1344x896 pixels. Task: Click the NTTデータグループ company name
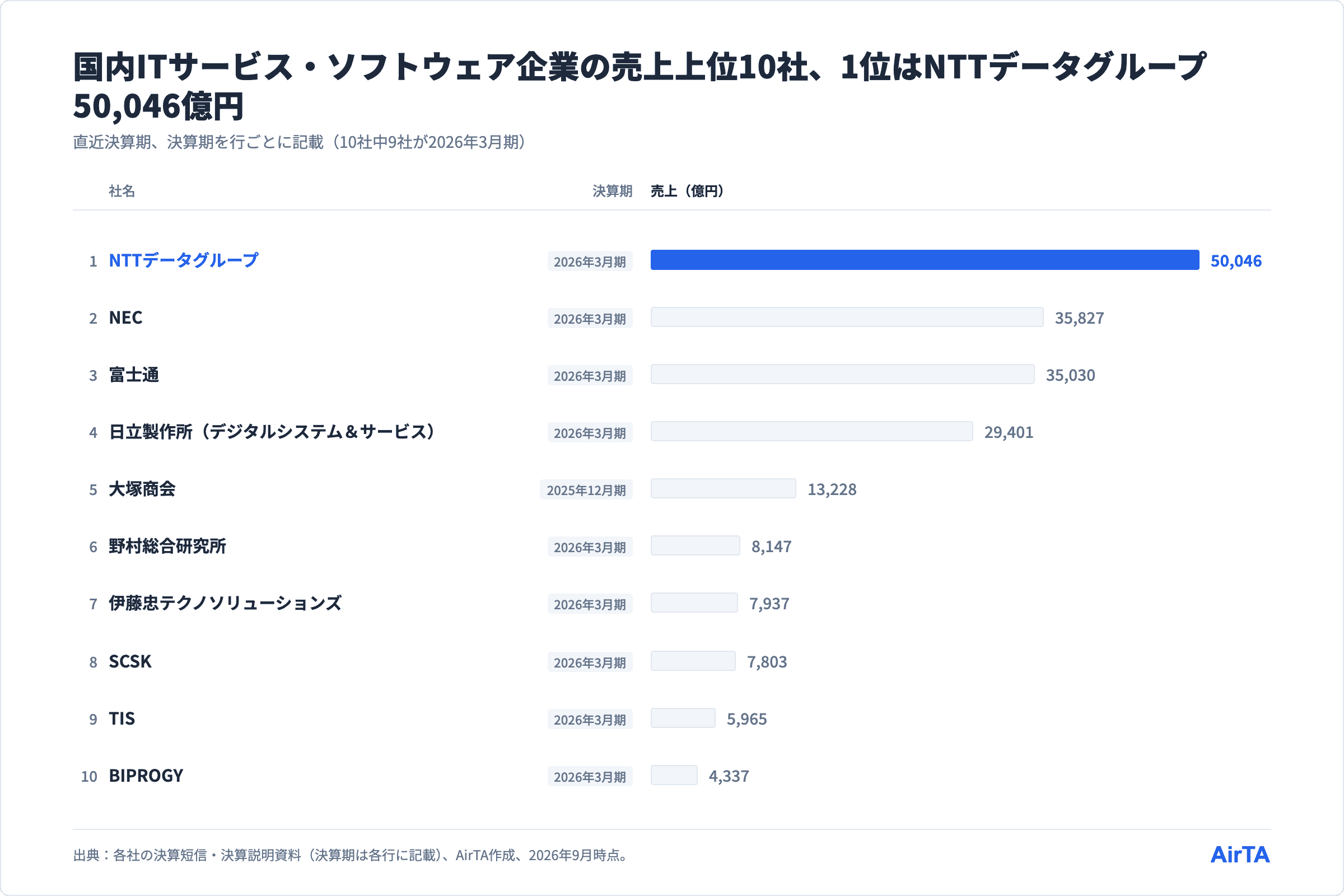[x=184, y=260]
